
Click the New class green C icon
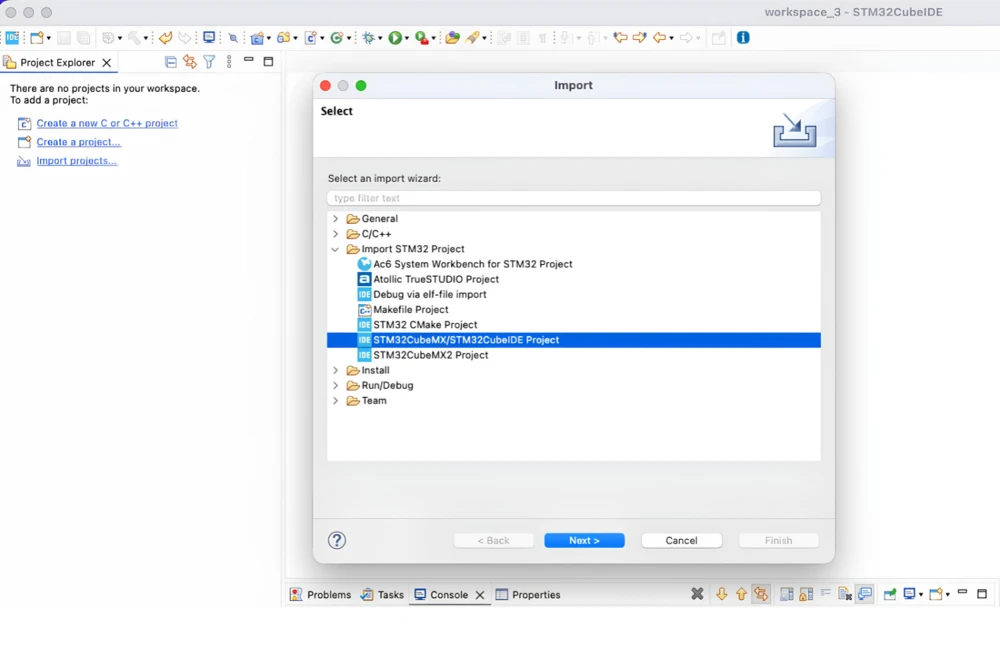[x=337, y=38]
